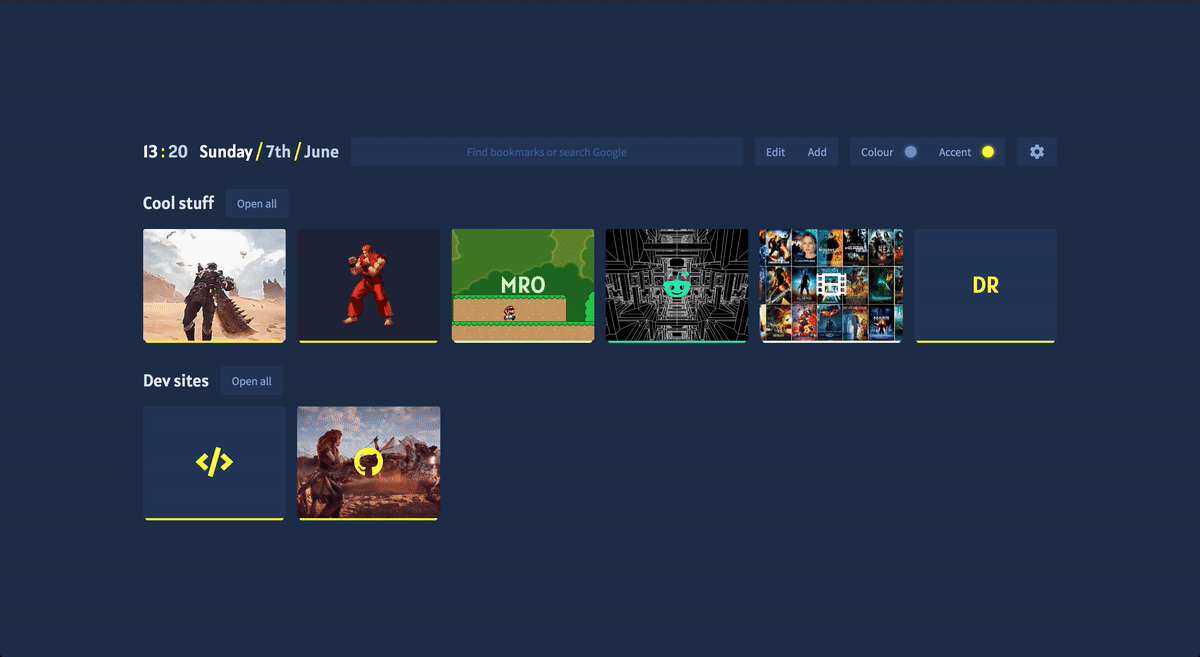The height and width of the screenshot is (657, 1200).
Task: Open the code brackets bookmark tile
Action: point(214,463)
